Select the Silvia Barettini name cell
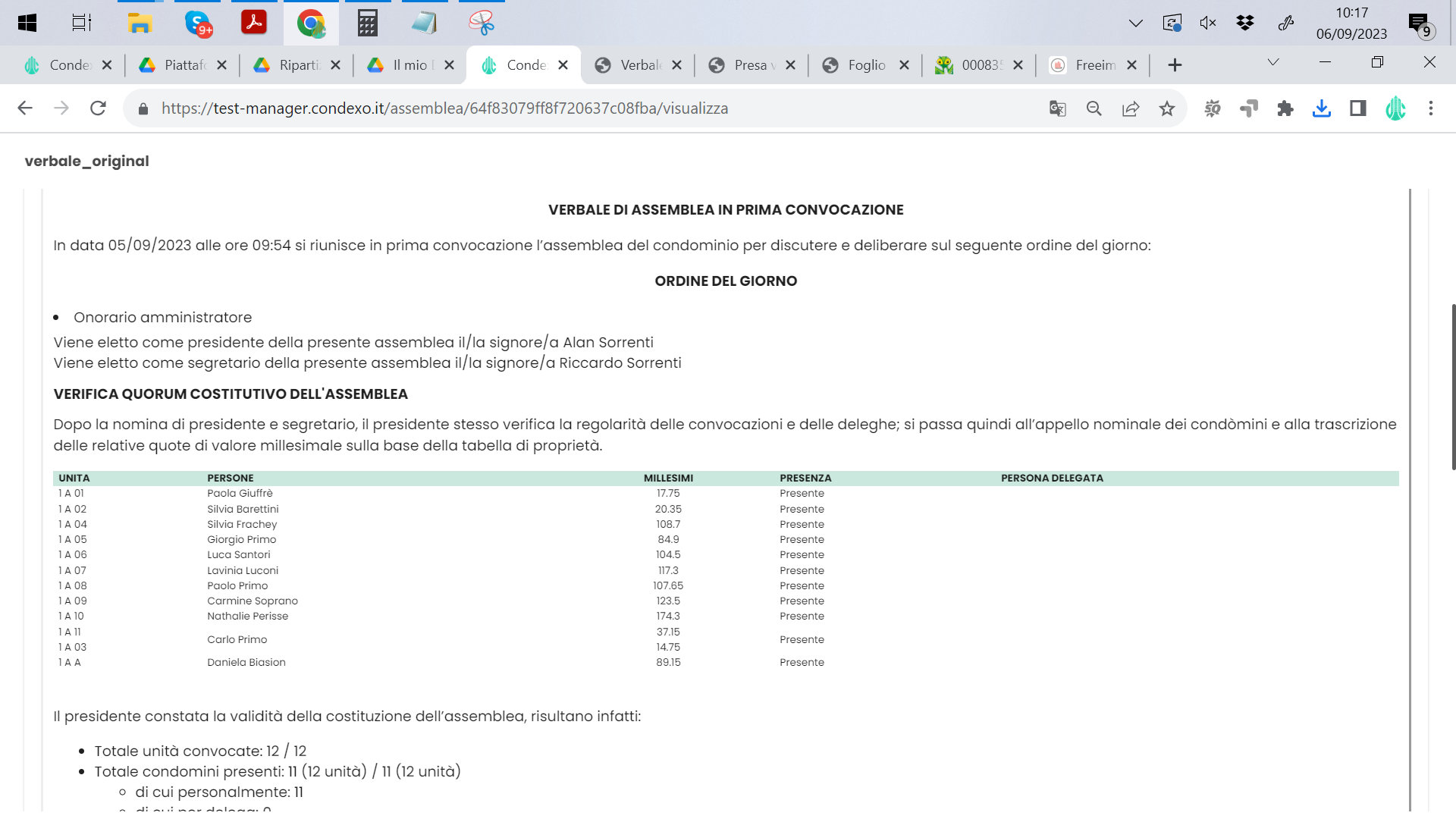The image size is (1456, 819). (x=243, y=509)
